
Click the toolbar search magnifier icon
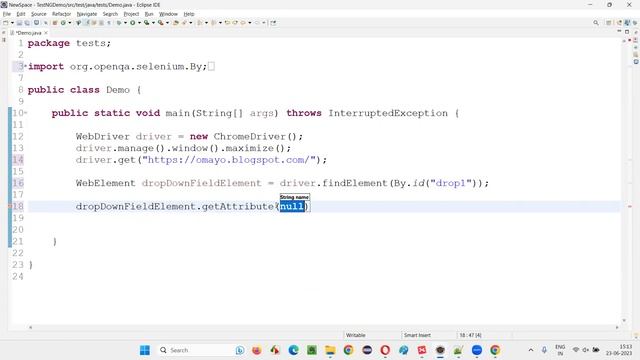(x=596, y=23)
